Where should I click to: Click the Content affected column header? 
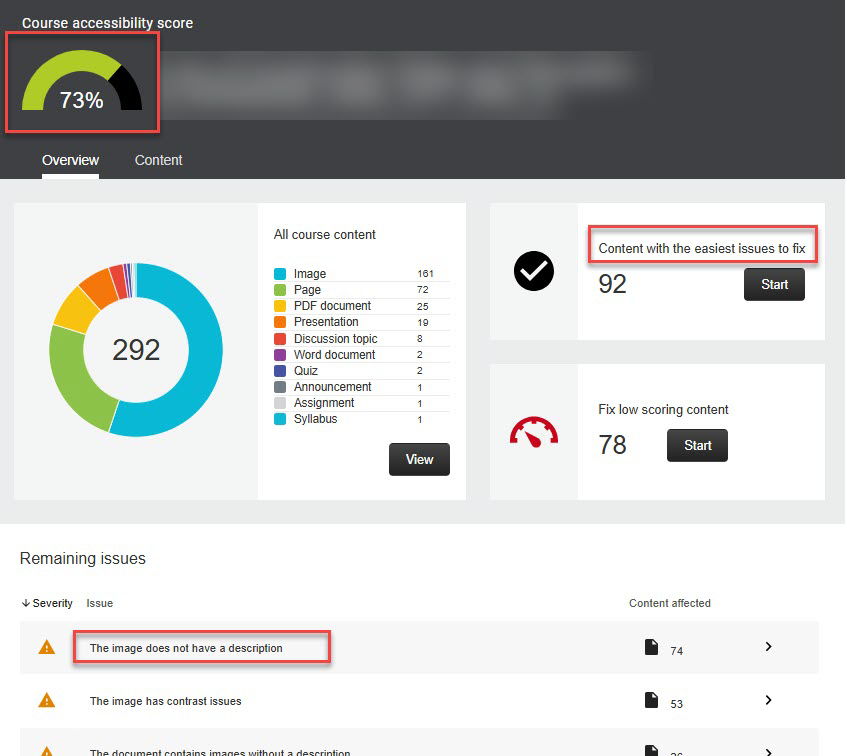[670, 603]
